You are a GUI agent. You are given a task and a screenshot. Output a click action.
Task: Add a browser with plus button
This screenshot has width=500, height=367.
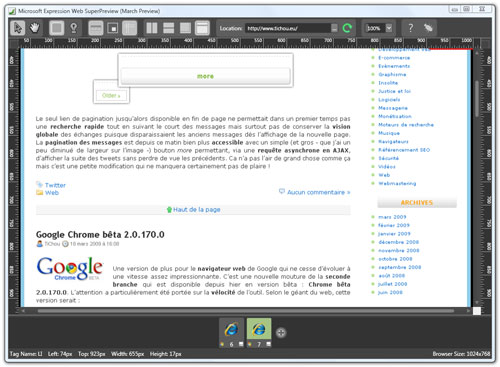point(281,332)
